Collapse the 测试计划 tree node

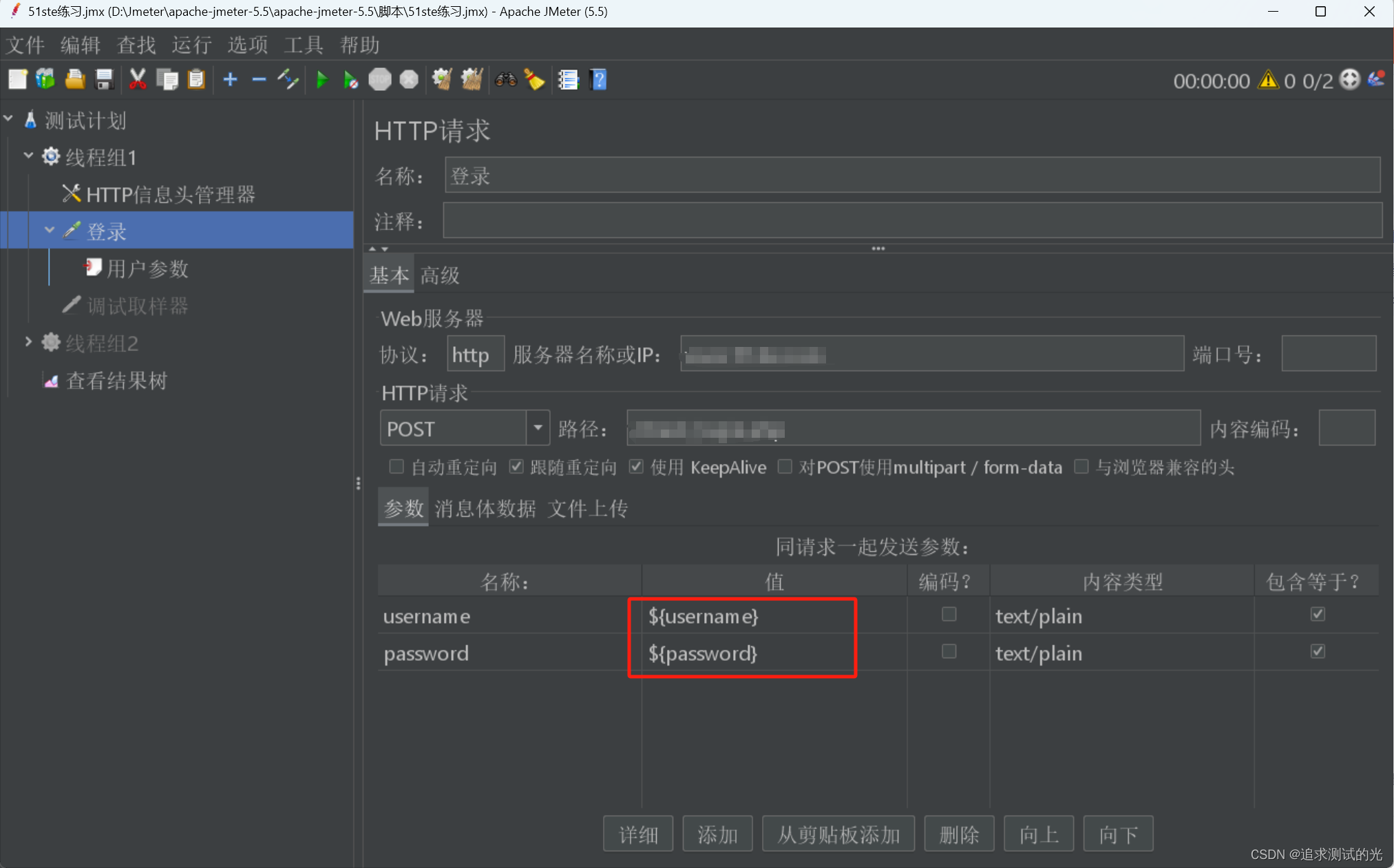click(x=8, y=118)
